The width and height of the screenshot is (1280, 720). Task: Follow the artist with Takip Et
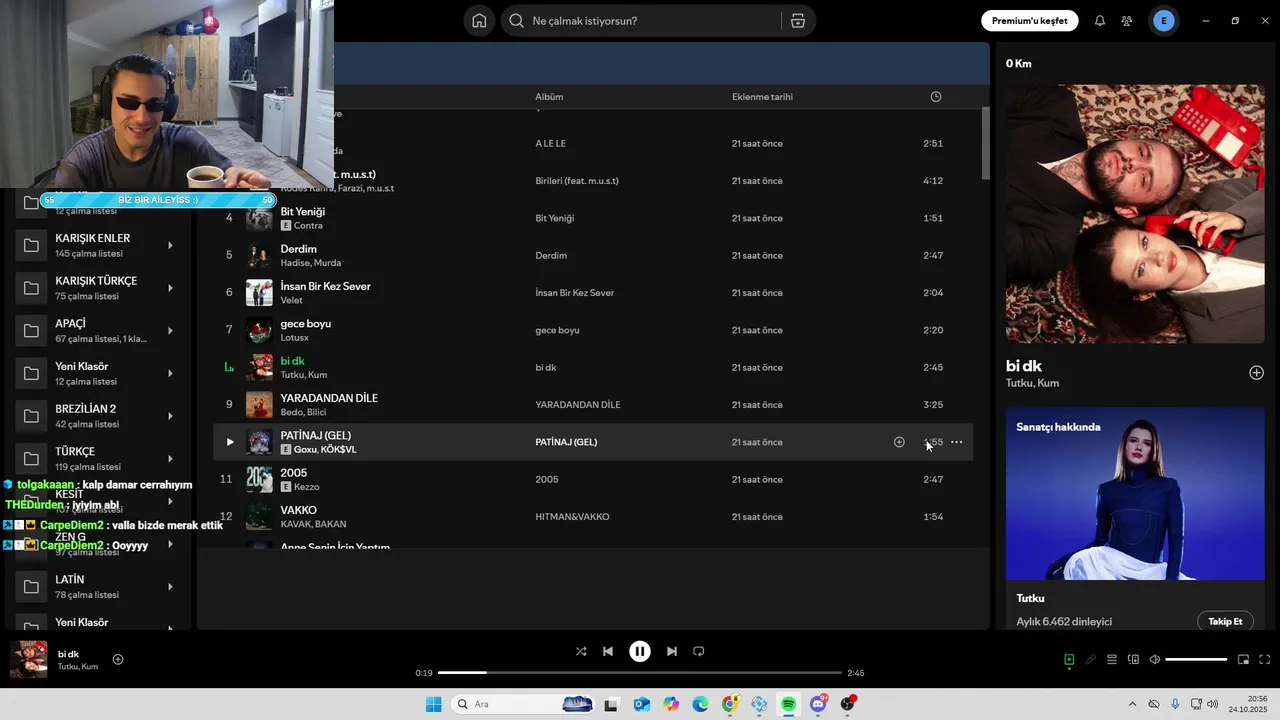click(x=1225, y=621)
